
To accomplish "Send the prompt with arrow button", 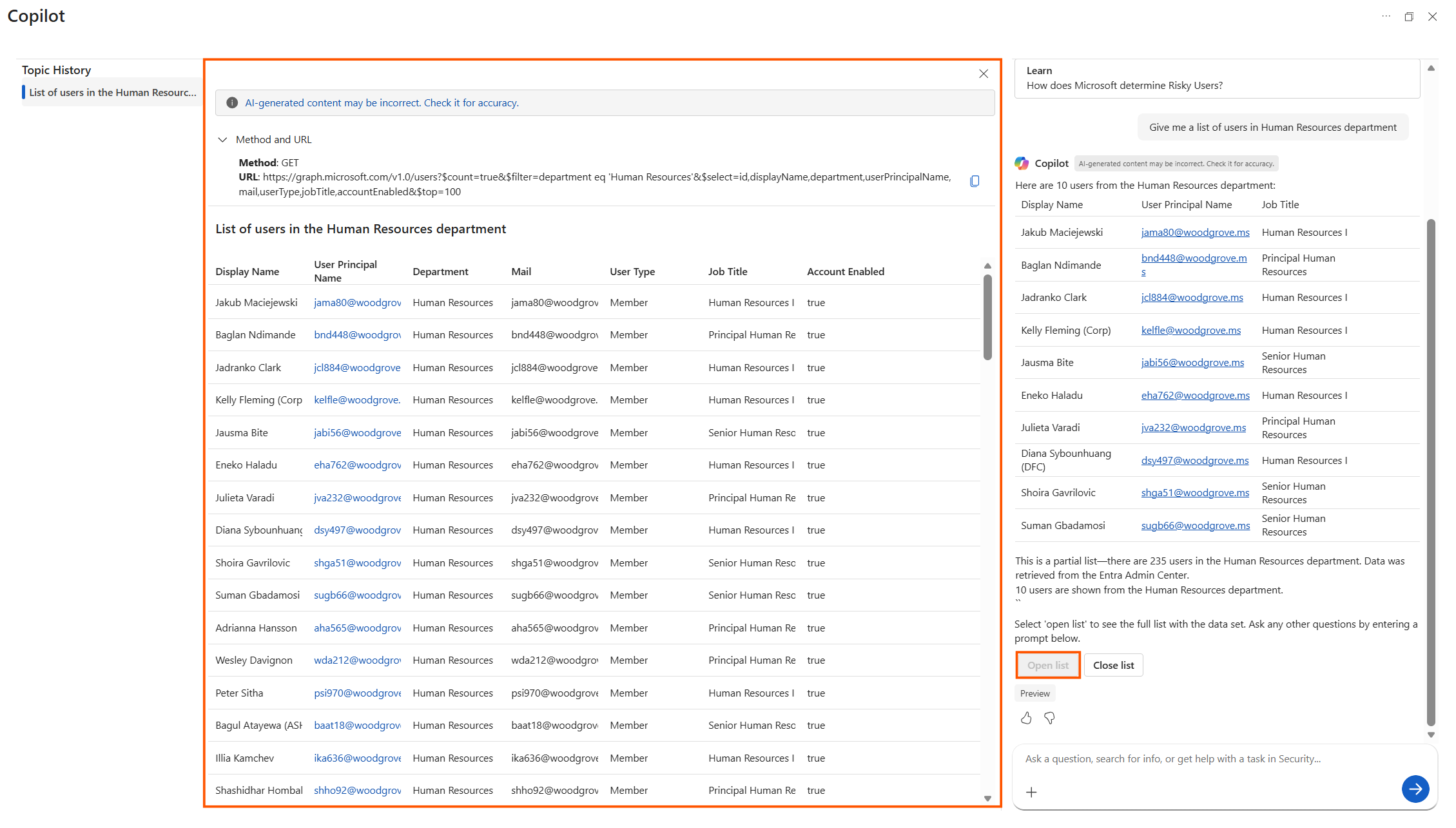I will (x=1415, y=789).
